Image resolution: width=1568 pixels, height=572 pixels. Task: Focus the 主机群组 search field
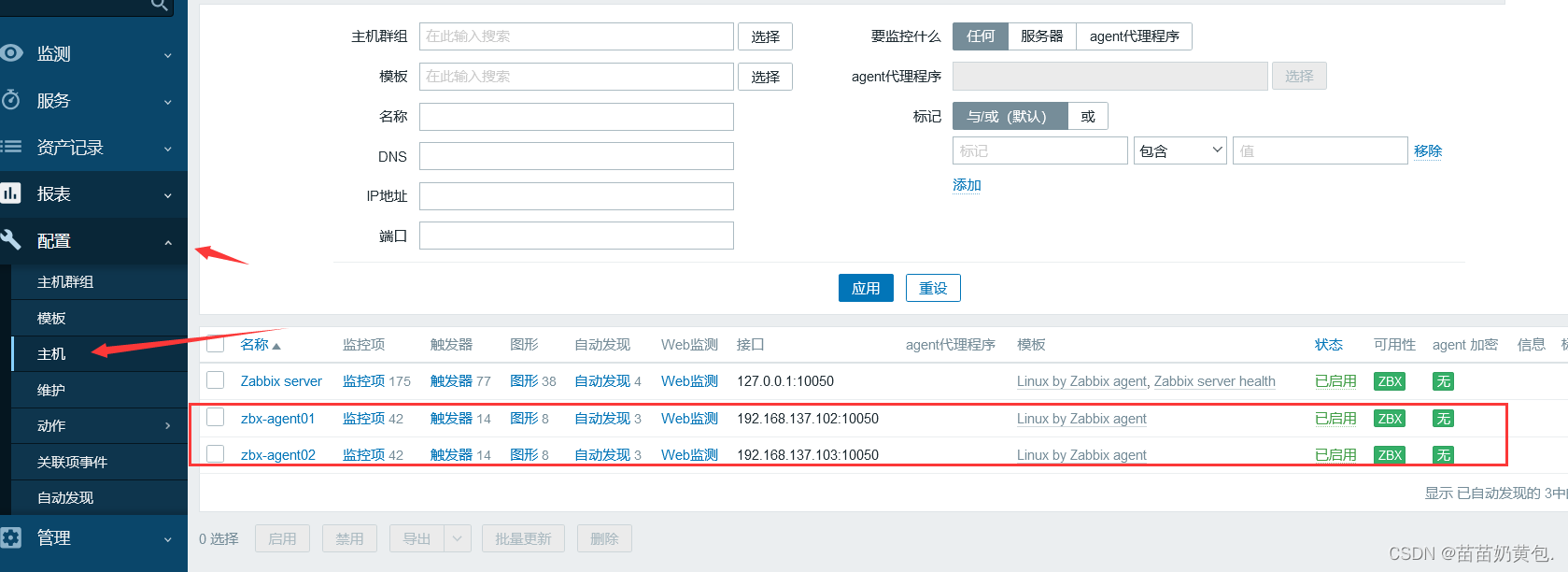(x=576, y=36)
